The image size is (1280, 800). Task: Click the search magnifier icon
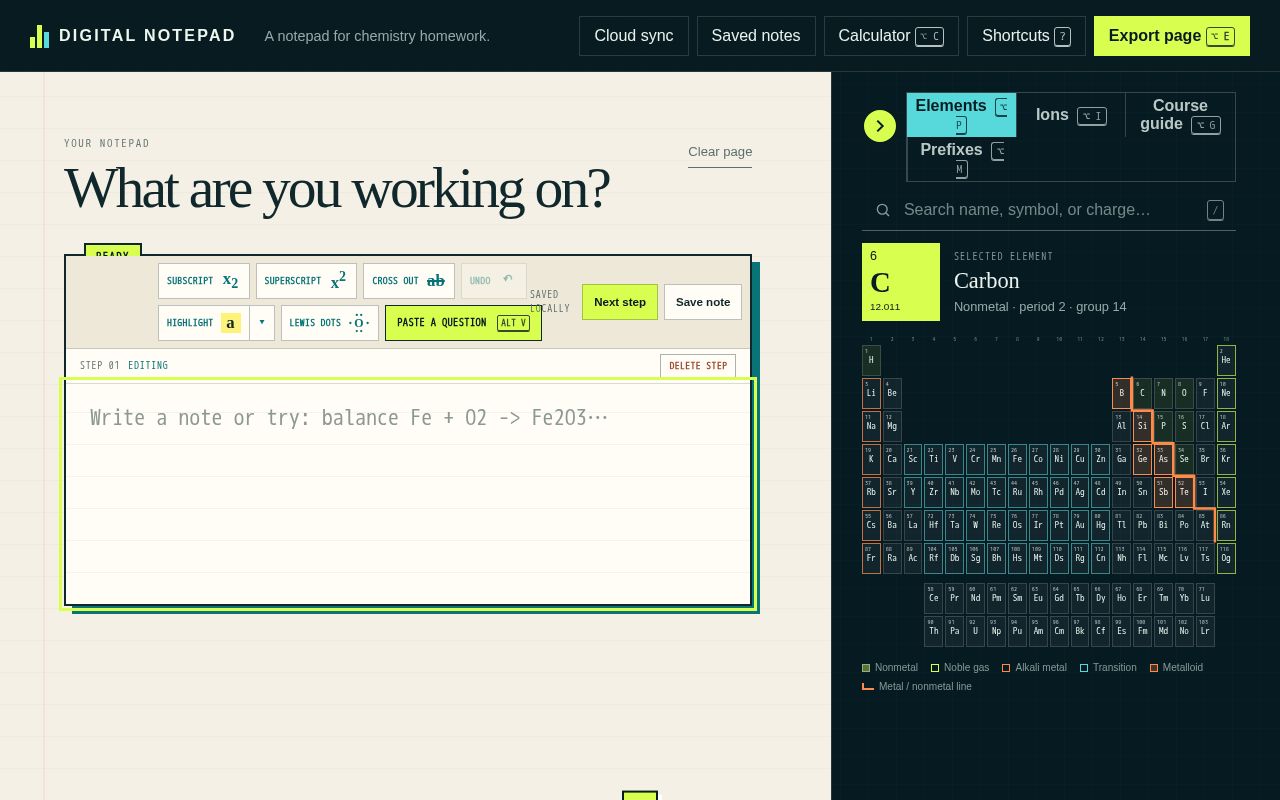coord(883,210)
